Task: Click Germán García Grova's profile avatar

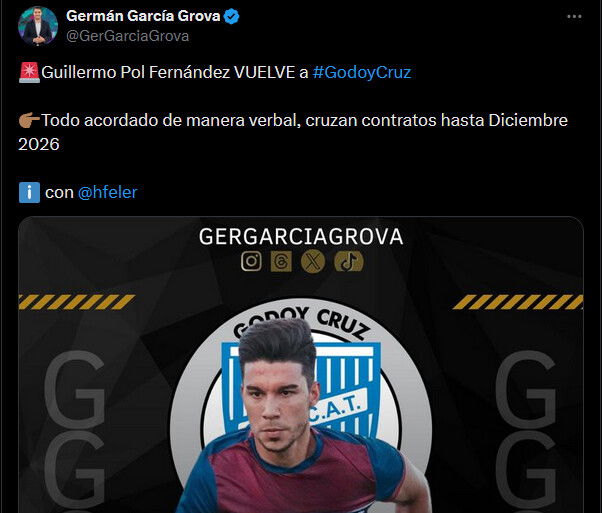Action: pos(38,26)
